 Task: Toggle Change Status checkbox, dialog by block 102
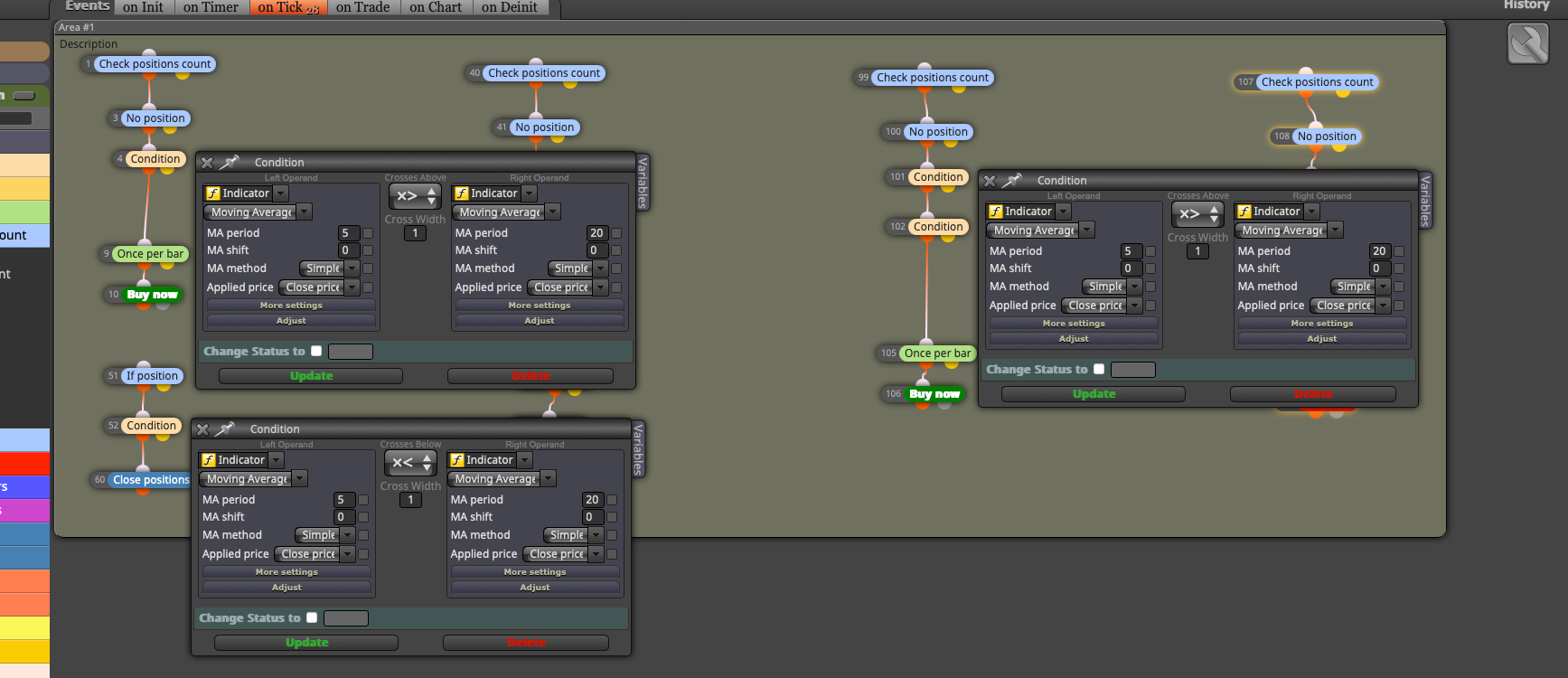1099,369
